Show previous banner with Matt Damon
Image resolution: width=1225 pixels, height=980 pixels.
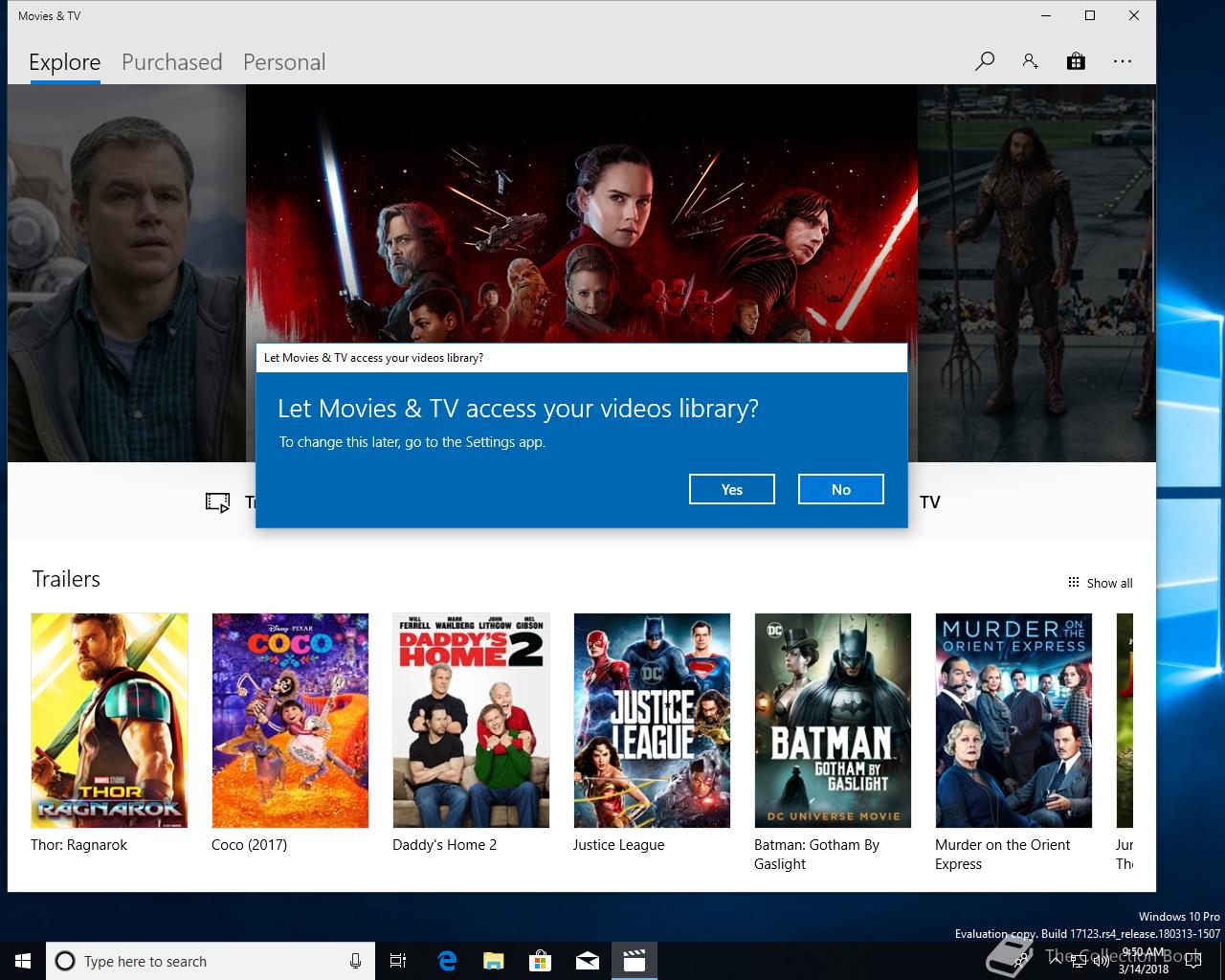click(x=126, y=273)
